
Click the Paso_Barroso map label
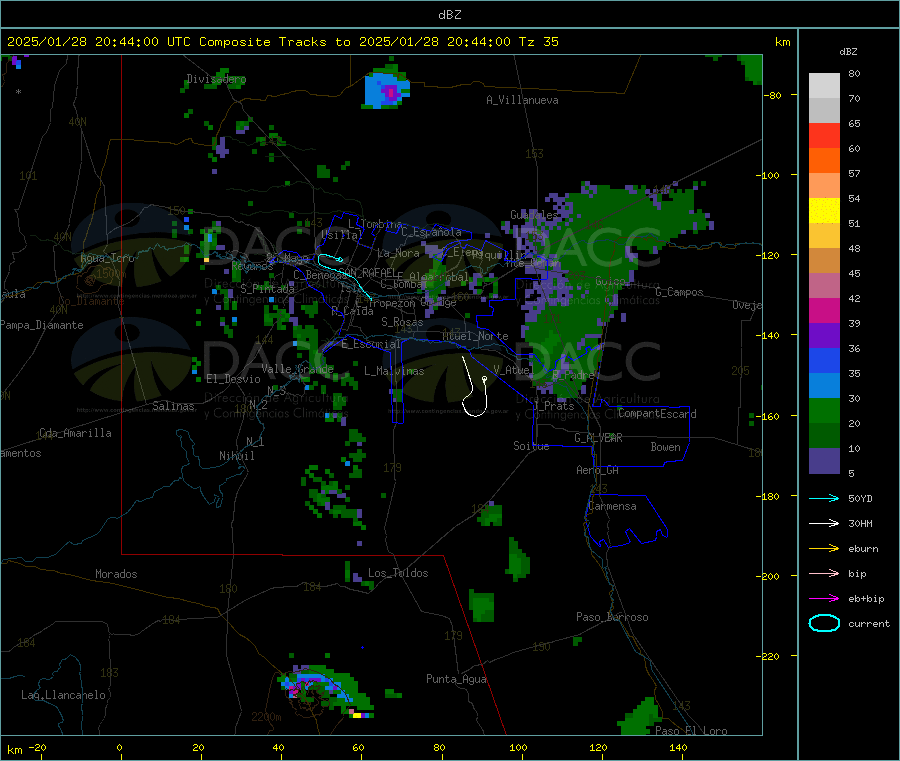(x=612, y=617)
